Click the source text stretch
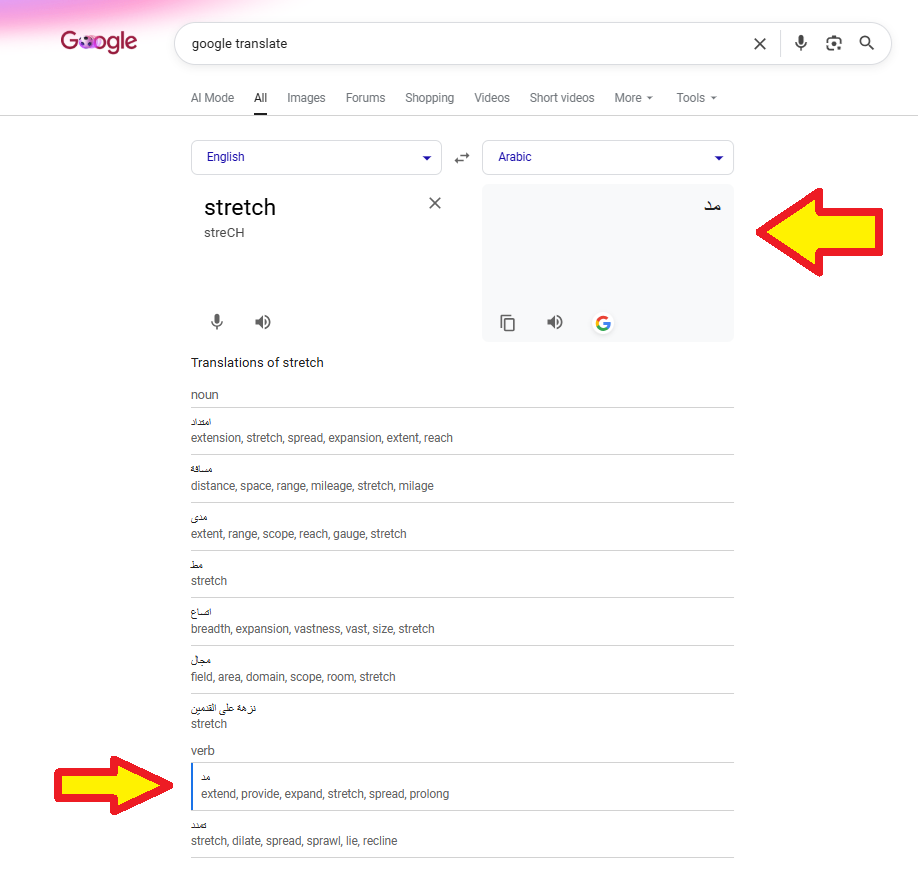 coord(239,207)
